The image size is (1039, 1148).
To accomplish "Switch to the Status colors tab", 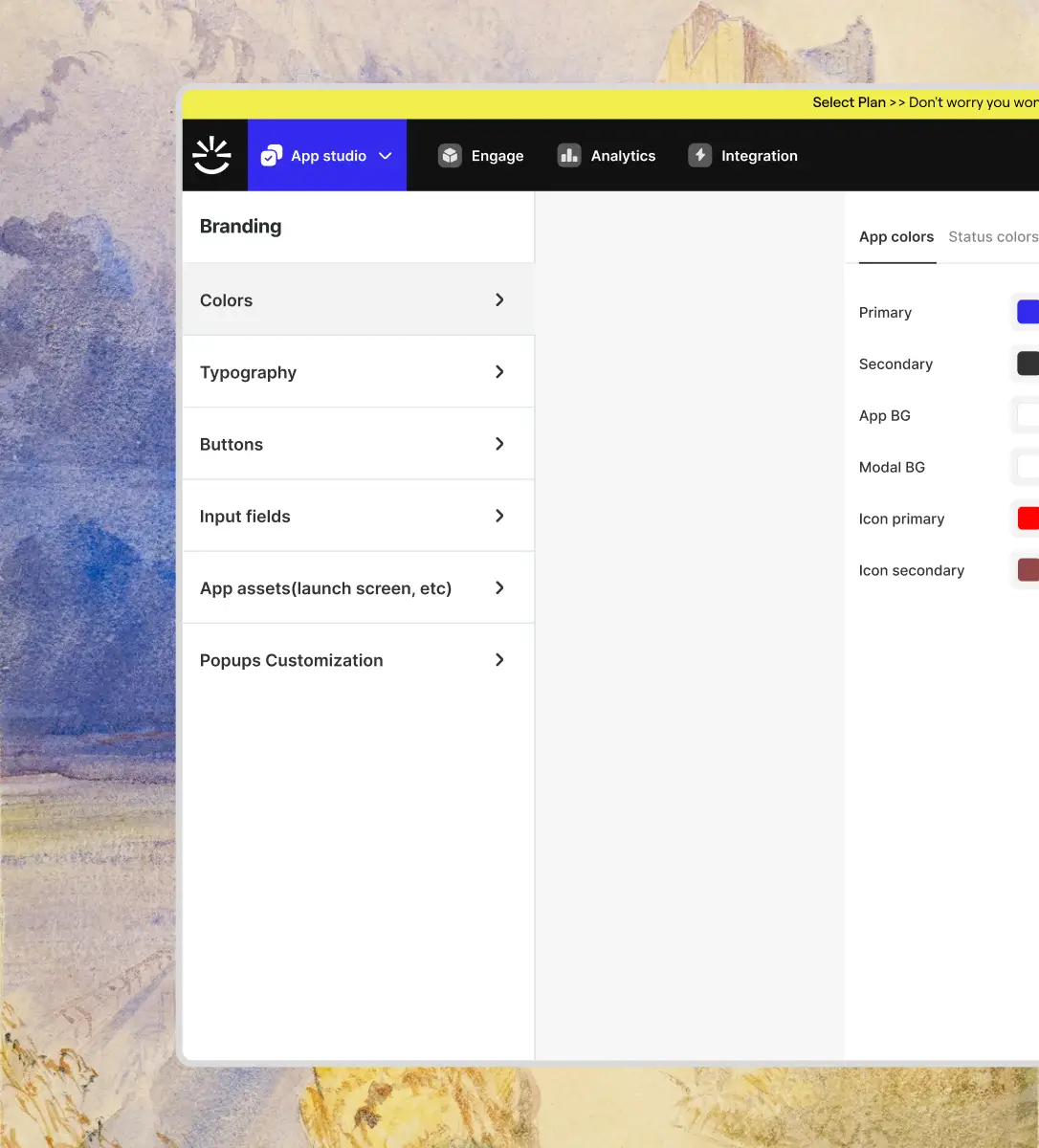I will click(x=993, y=236).
